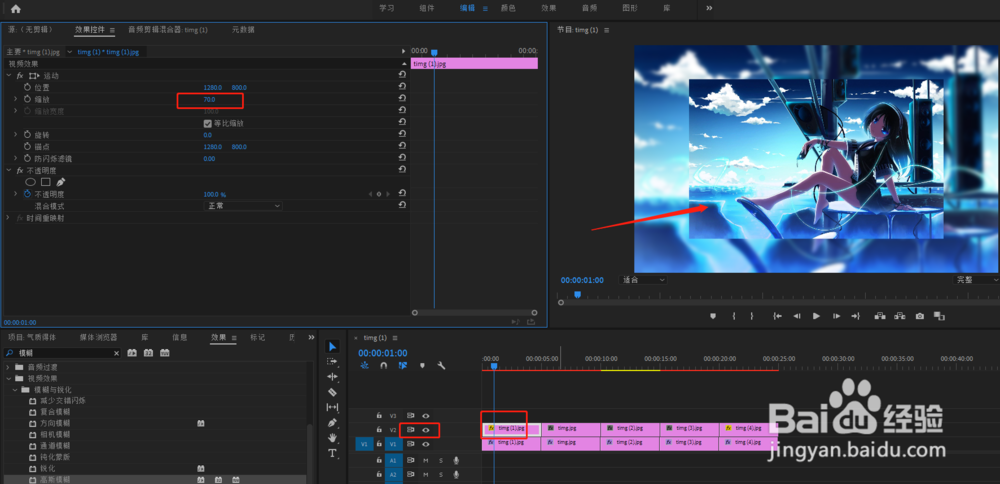The width and height of the screenshot is (1000, 484).
Task: Create a rectangle opacity mask
Action: click(x=46, y=182)
